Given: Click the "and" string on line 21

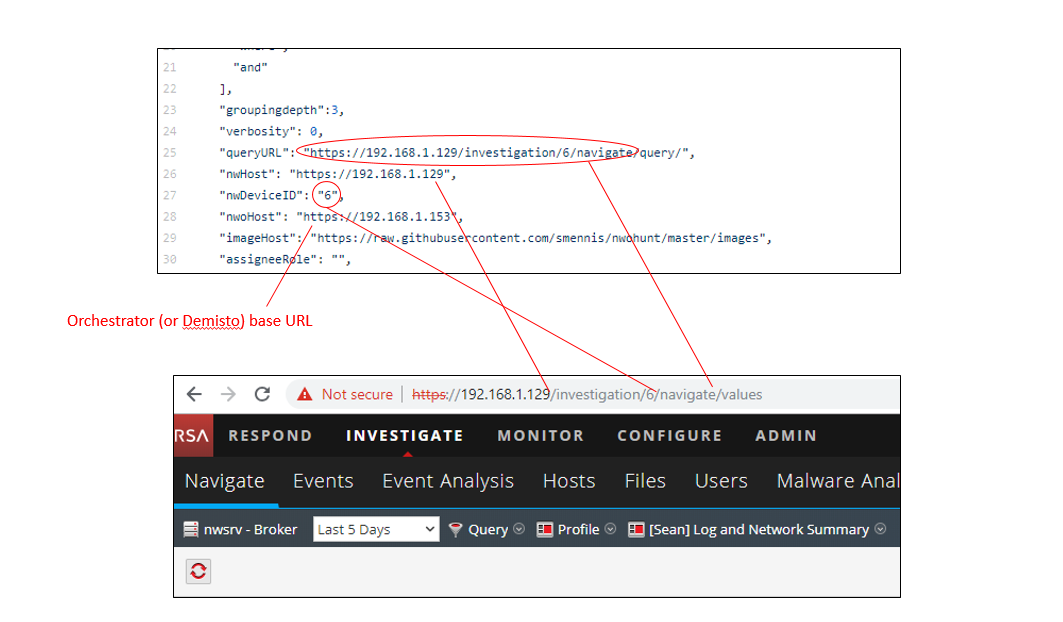Looking at the screenshot, I should 250,67.
